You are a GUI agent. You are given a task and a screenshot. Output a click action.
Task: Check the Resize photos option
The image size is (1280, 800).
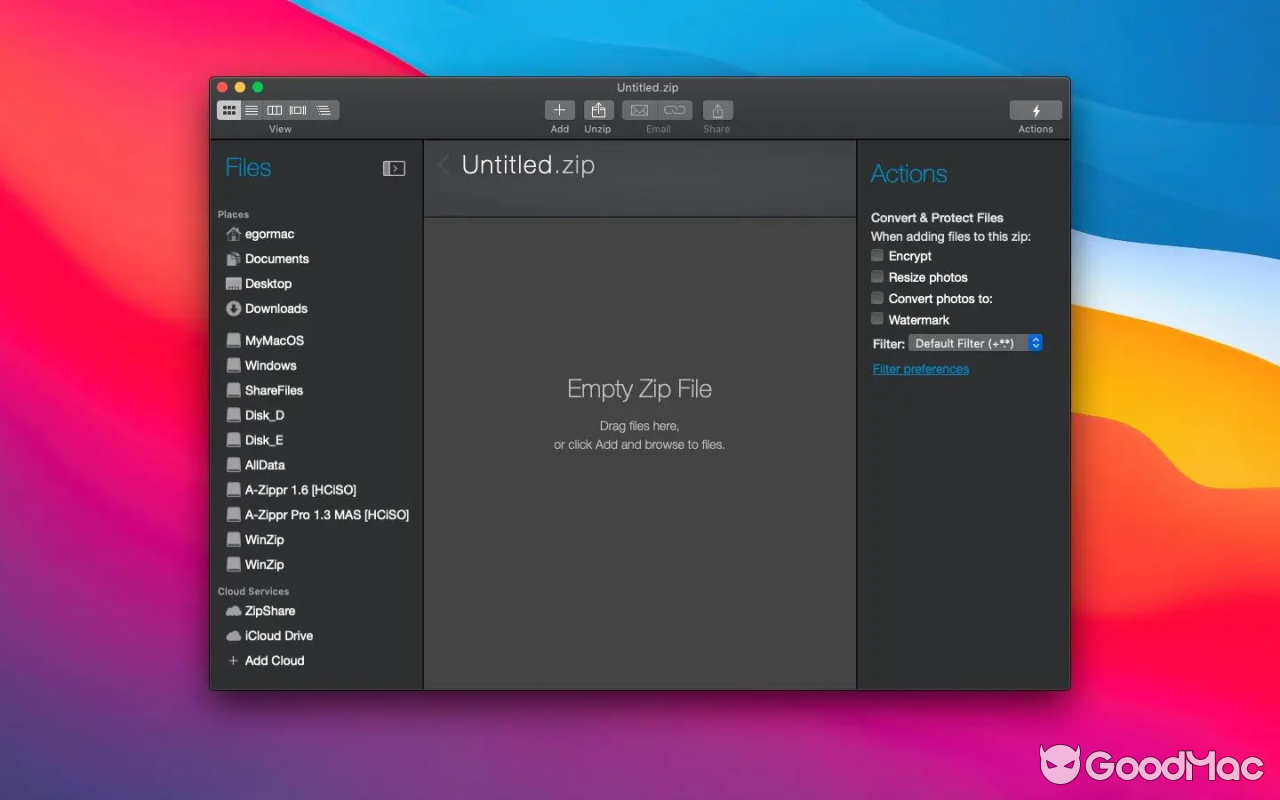click(x=876, y=277)
